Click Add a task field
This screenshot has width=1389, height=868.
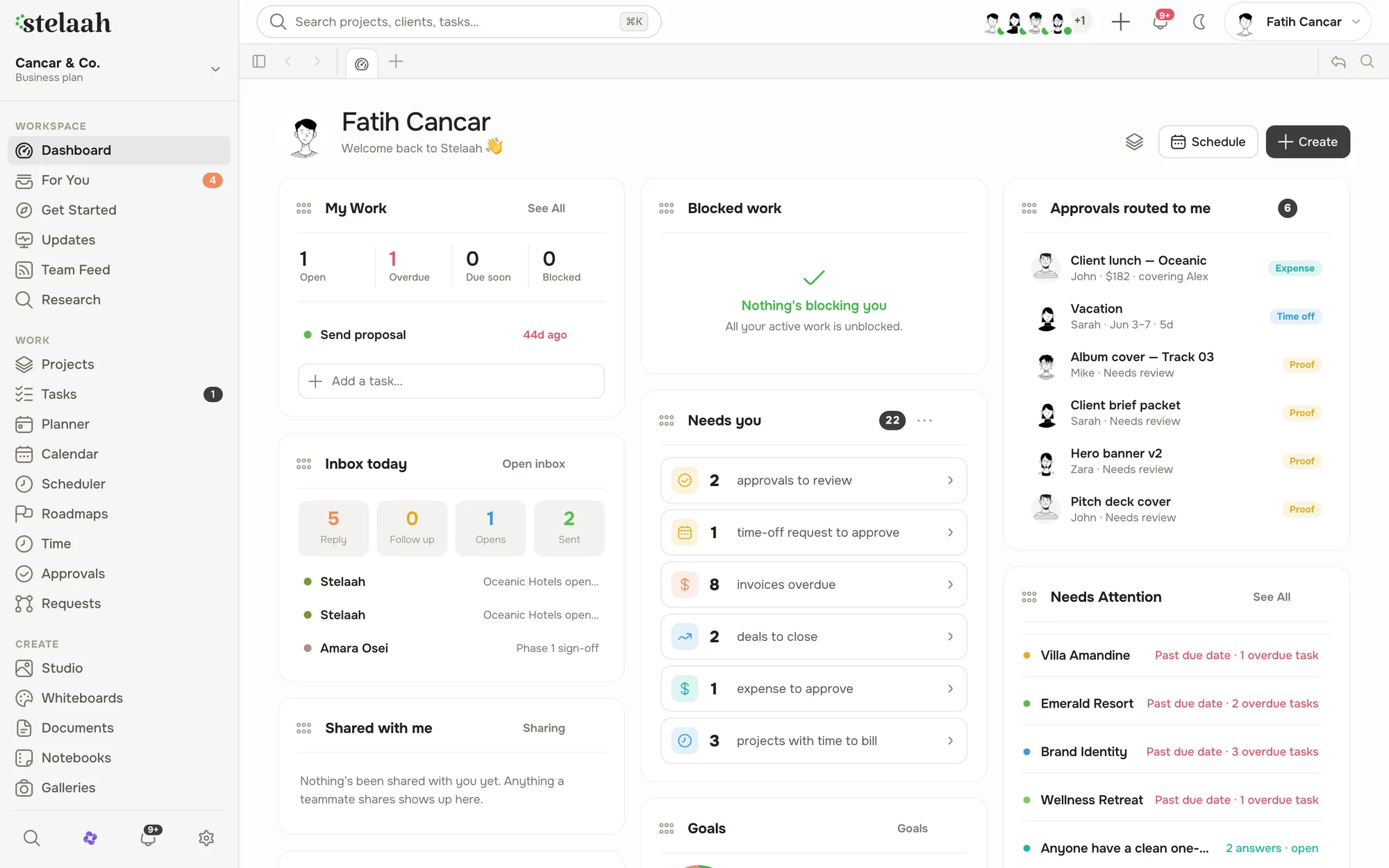[x=451, y=381]
